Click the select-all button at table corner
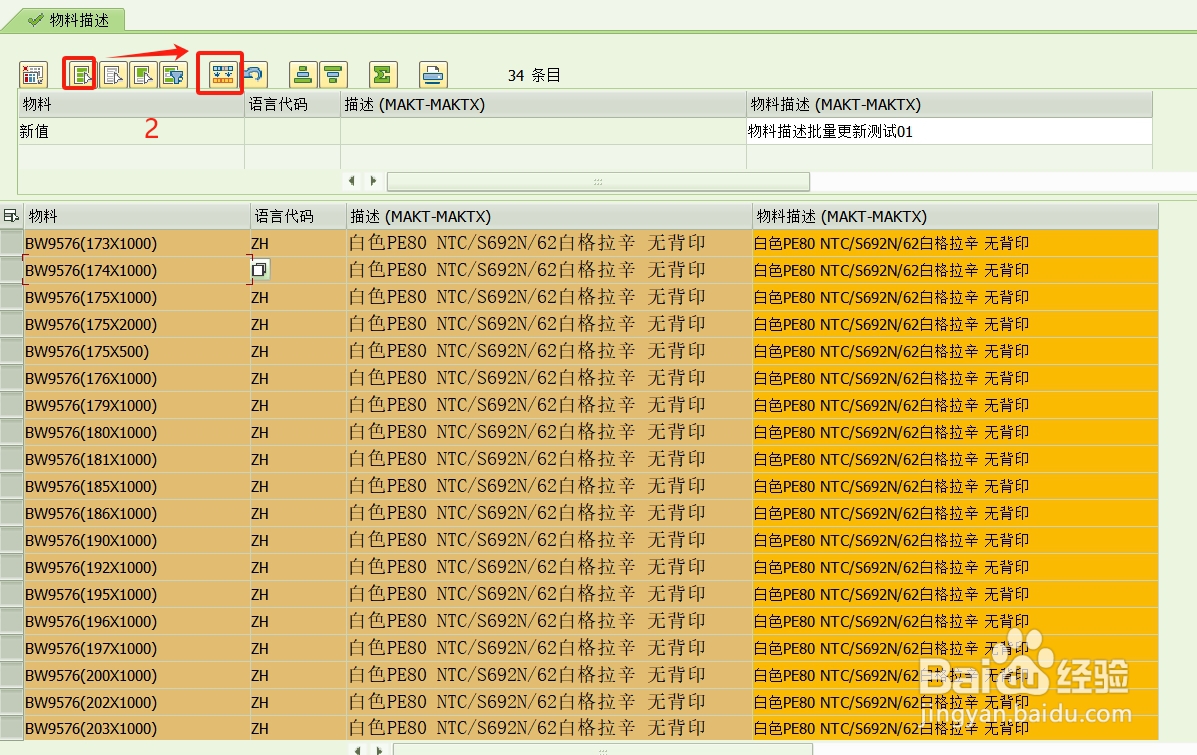 tap(10, 215)
